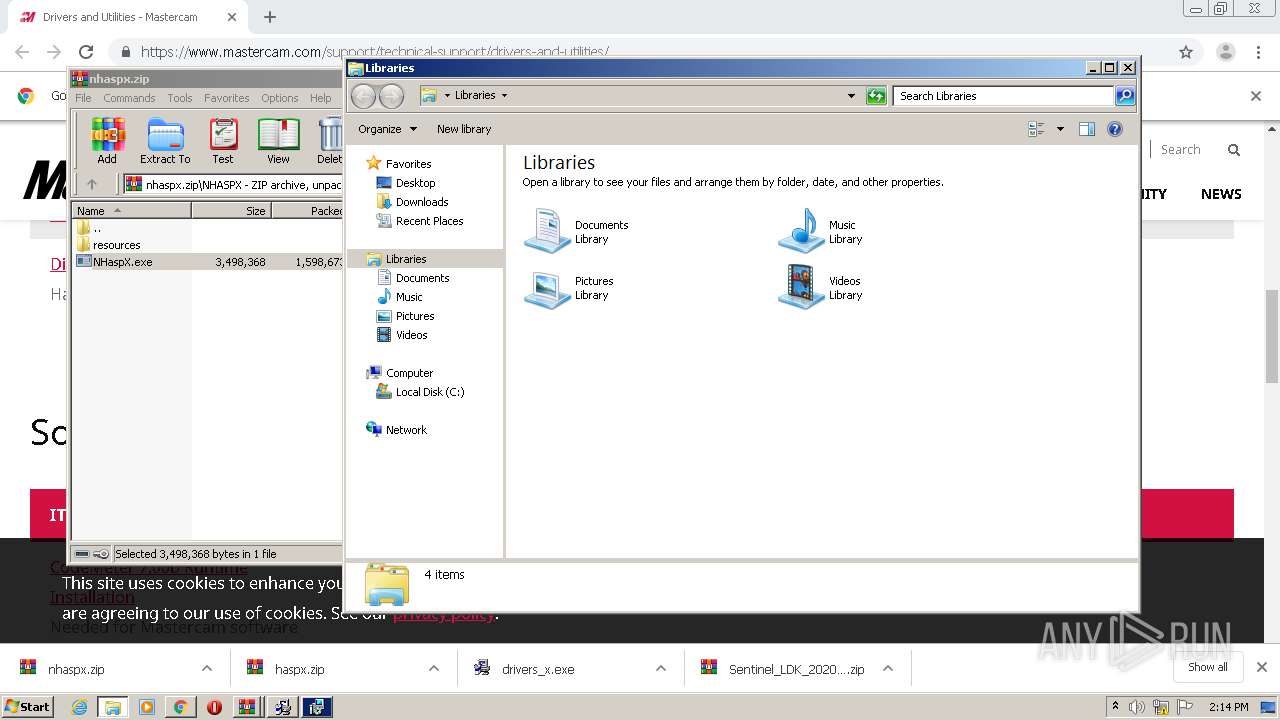Open the view options dropdown arrow
This screenshot has width=1280, height=720.
(x=1060, y=129)
